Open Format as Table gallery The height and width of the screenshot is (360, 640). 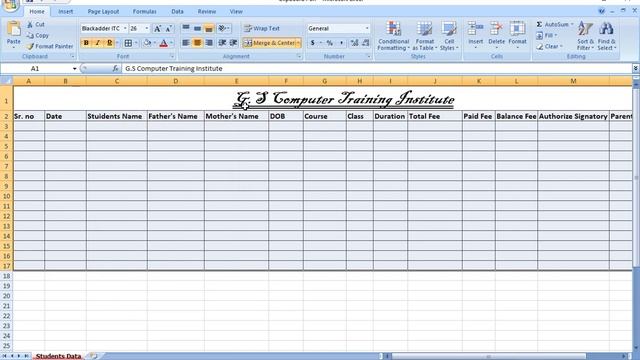coord(424,36)
